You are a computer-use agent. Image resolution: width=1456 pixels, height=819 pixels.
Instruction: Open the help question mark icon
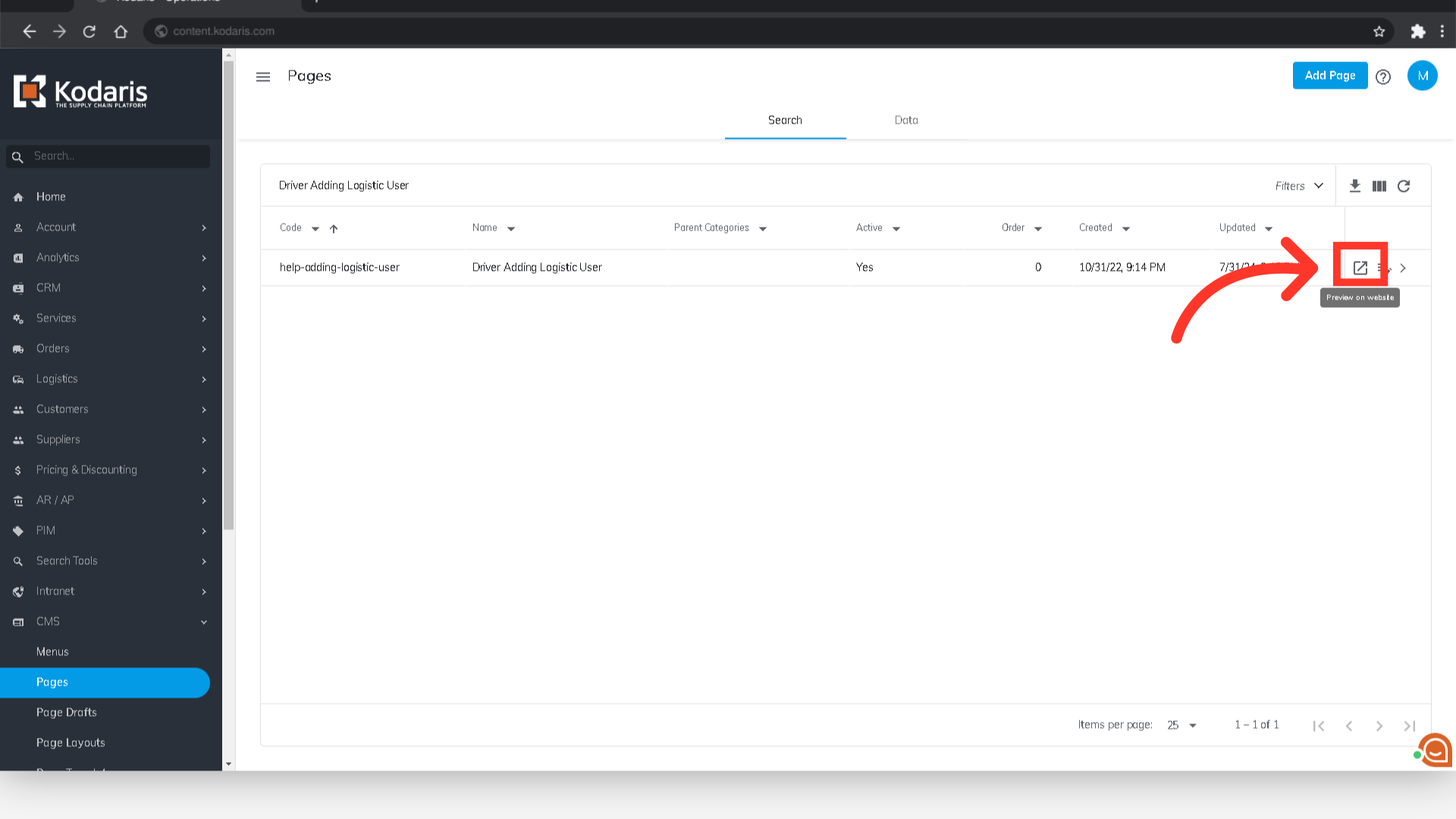pyautogui.click(x=1382, y=77)
